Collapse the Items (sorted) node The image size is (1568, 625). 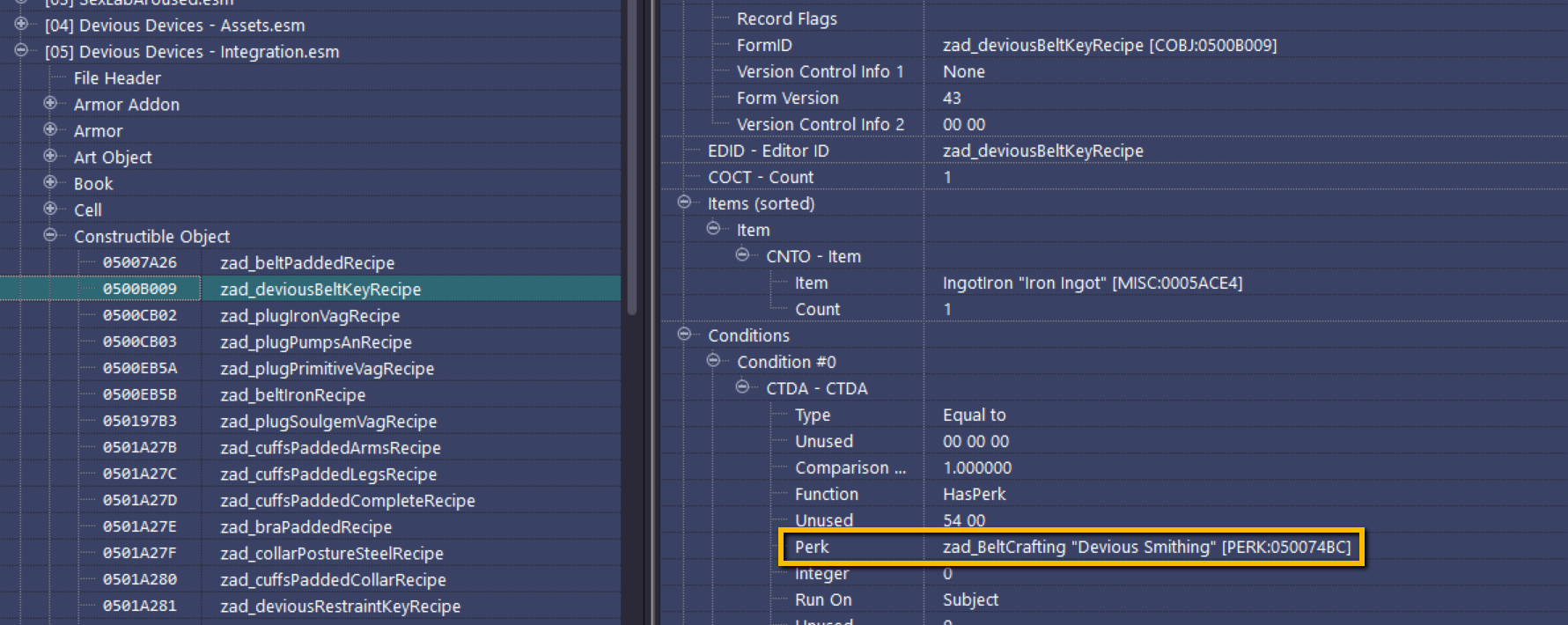(x=684, y=202)
